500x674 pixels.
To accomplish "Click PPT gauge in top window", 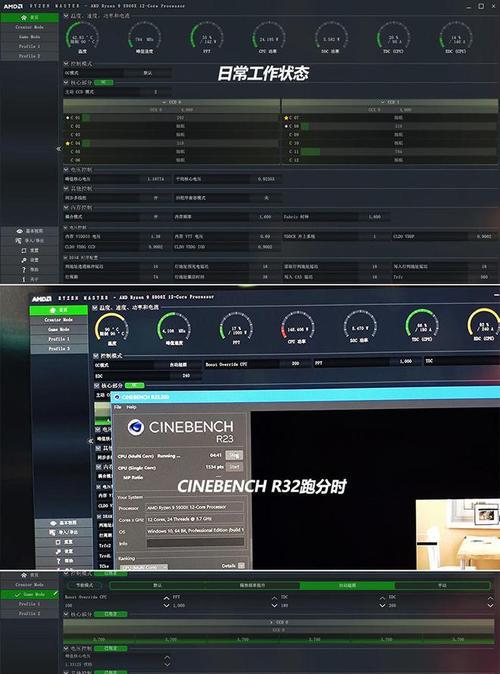I will [x=206, y=37].
